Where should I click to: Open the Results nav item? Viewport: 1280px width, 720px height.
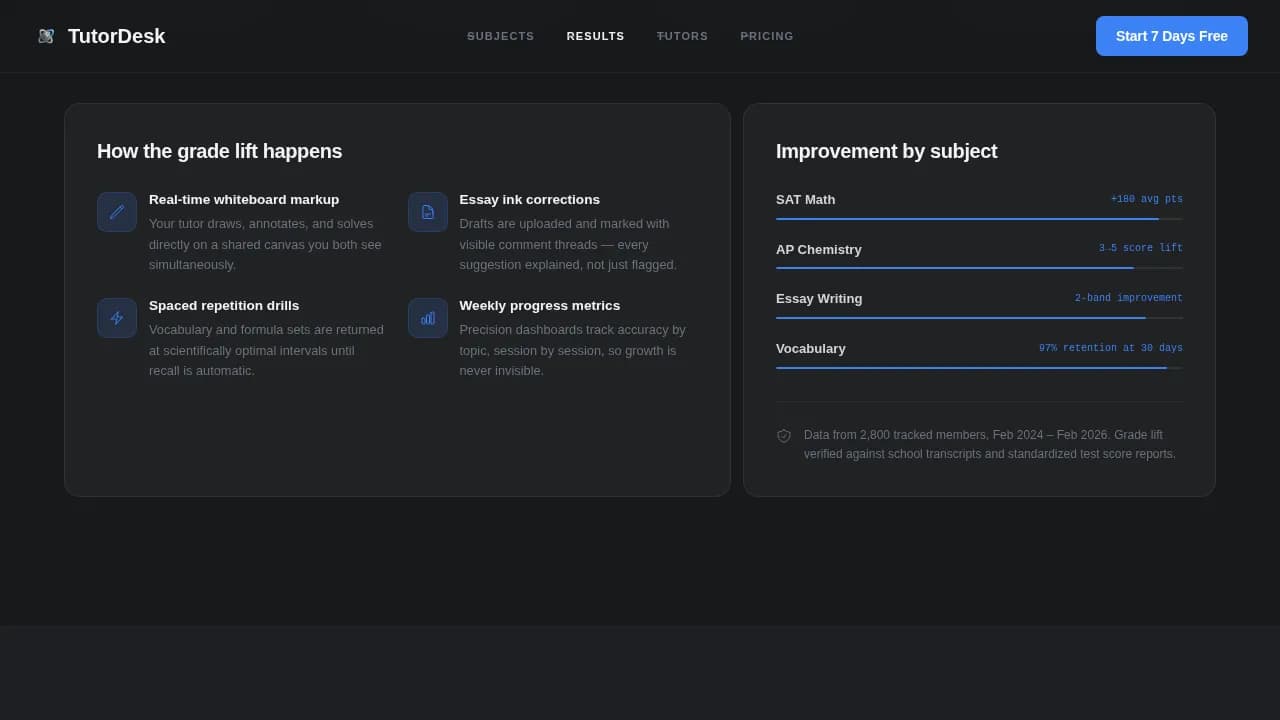(596, 36)
